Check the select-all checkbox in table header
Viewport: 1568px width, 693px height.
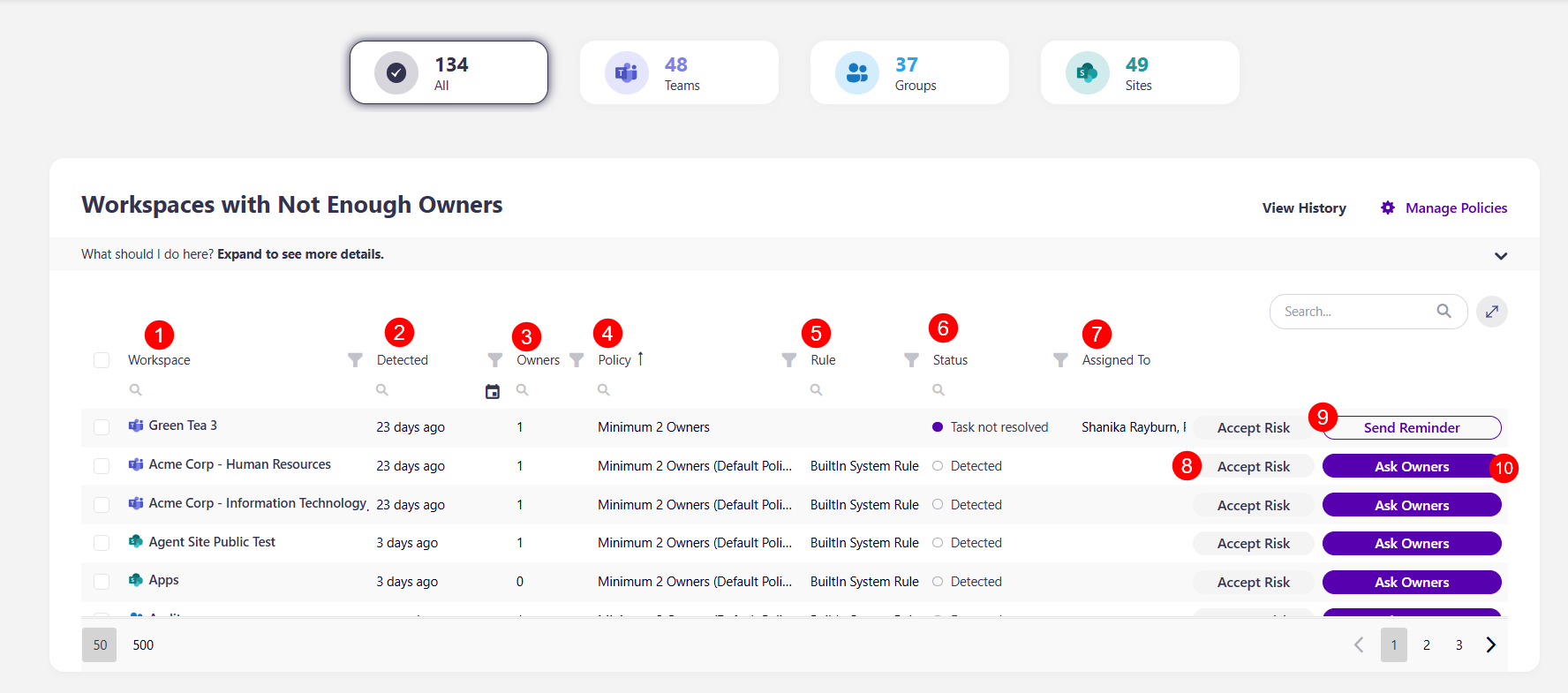[102, 360]
